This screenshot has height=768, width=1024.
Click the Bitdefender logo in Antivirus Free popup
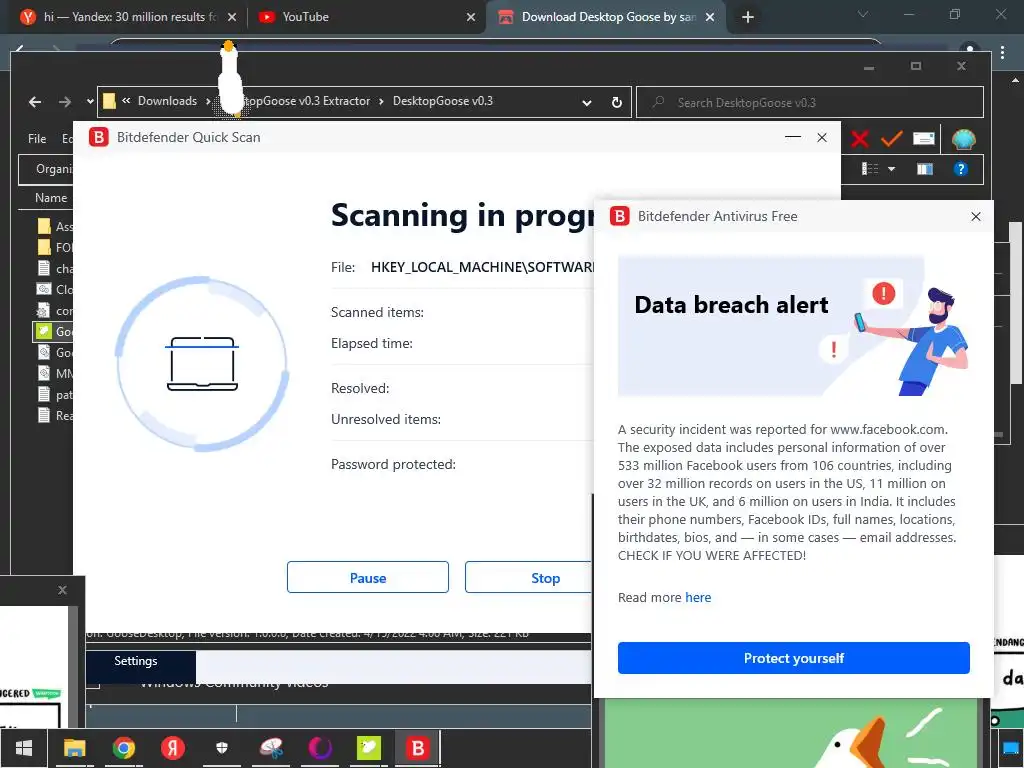coord(620,216)
